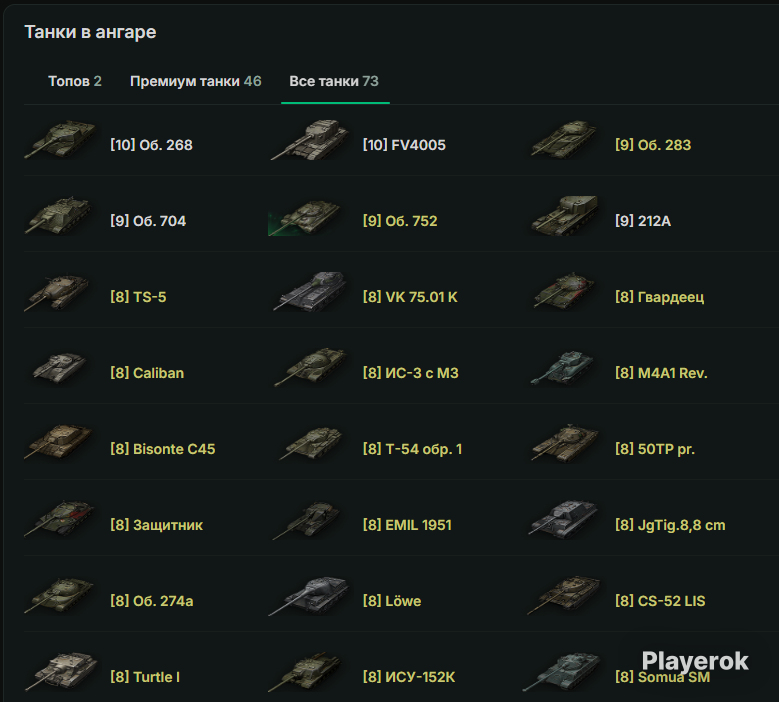Click the Löwe tank image
Screen dimensions: 779x702
click(x=308, y=595)
